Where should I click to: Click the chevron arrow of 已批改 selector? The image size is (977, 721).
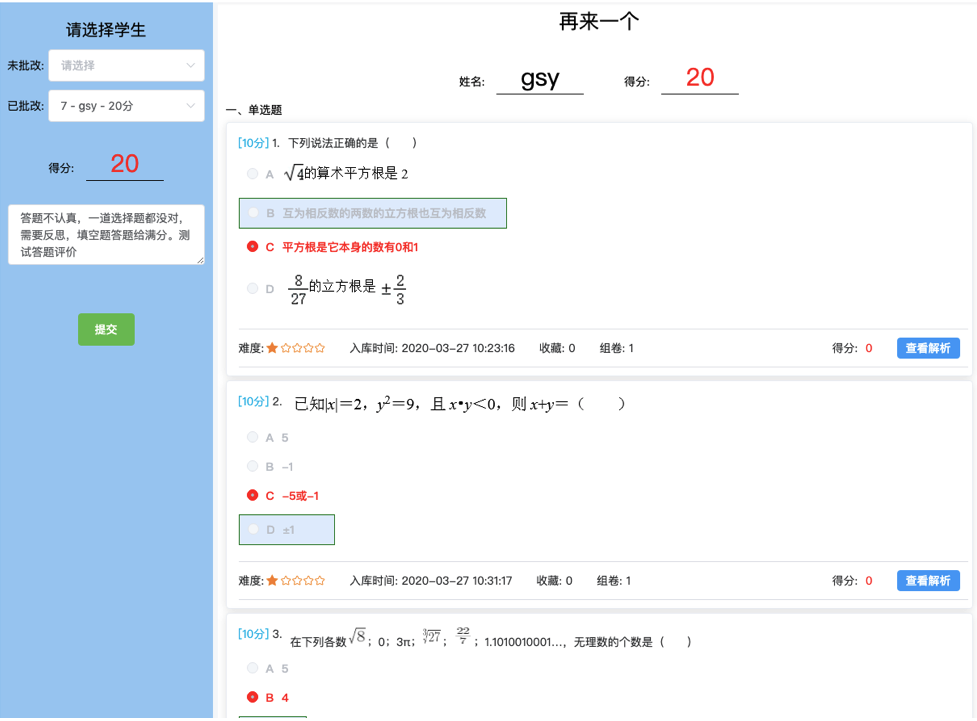[x=191, y=106]
